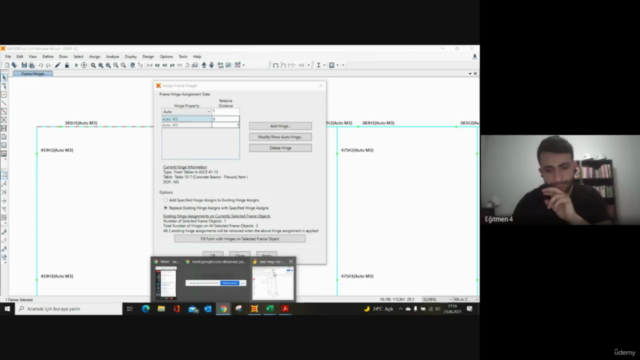Open the Define menu
The width and height of the screenshot is (640, 360).
[48, 57]
